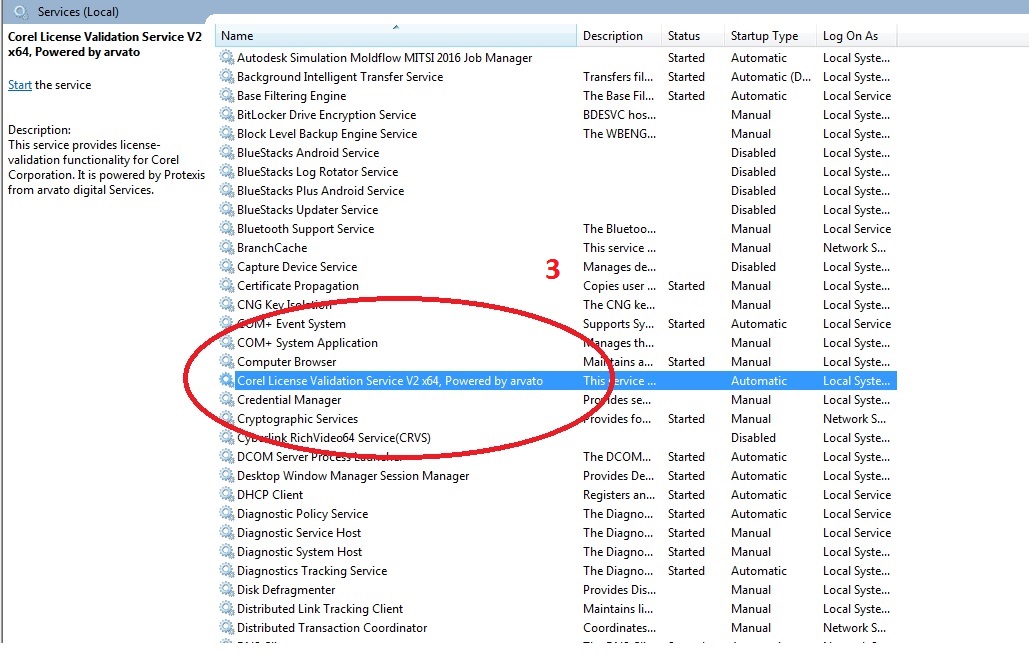Click the Start the service link
Viewport: 1029px width, 662px height.
20,85
